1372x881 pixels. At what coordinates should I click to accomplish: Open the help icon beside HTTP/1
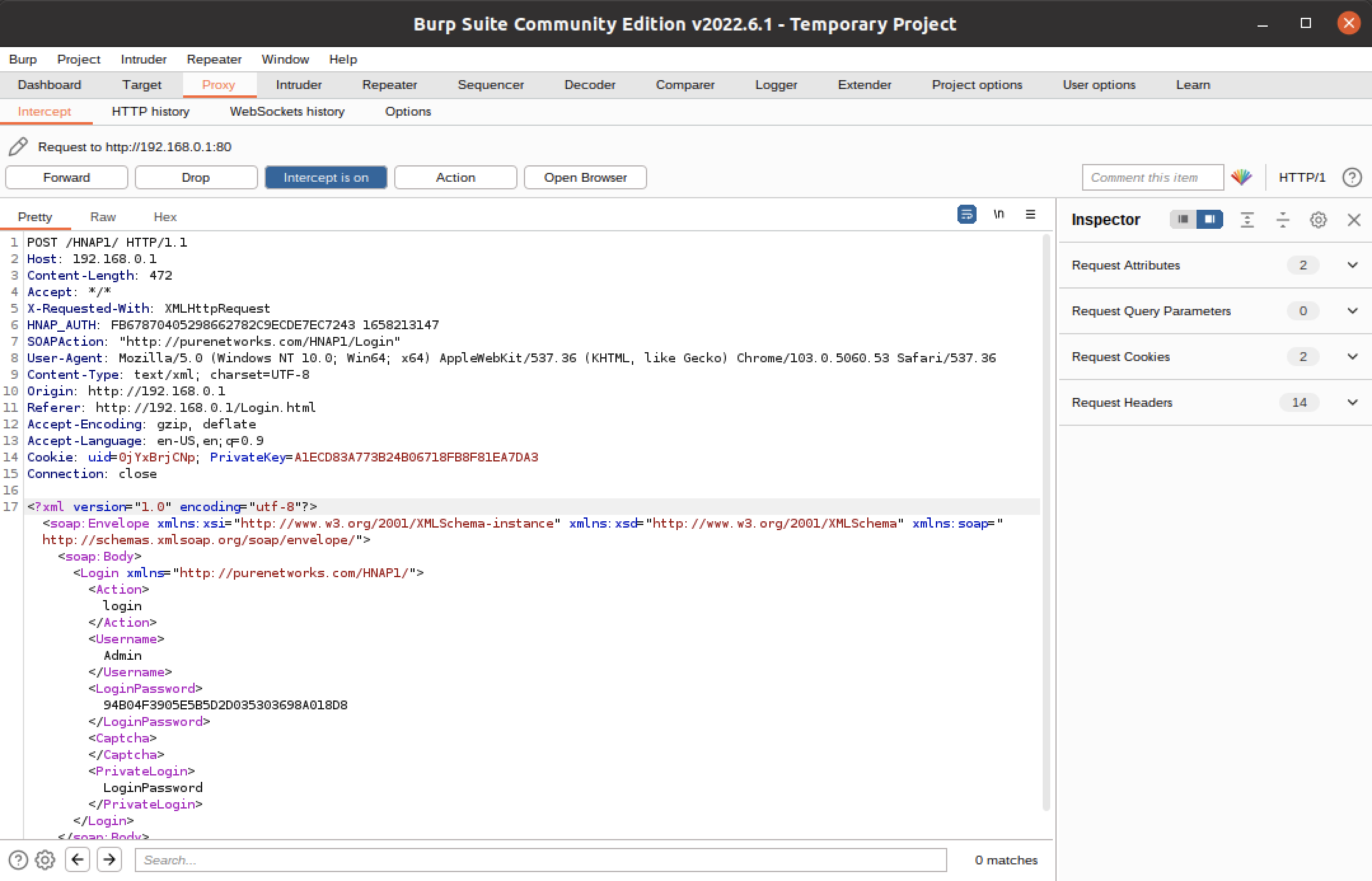tap(1352, 177)
